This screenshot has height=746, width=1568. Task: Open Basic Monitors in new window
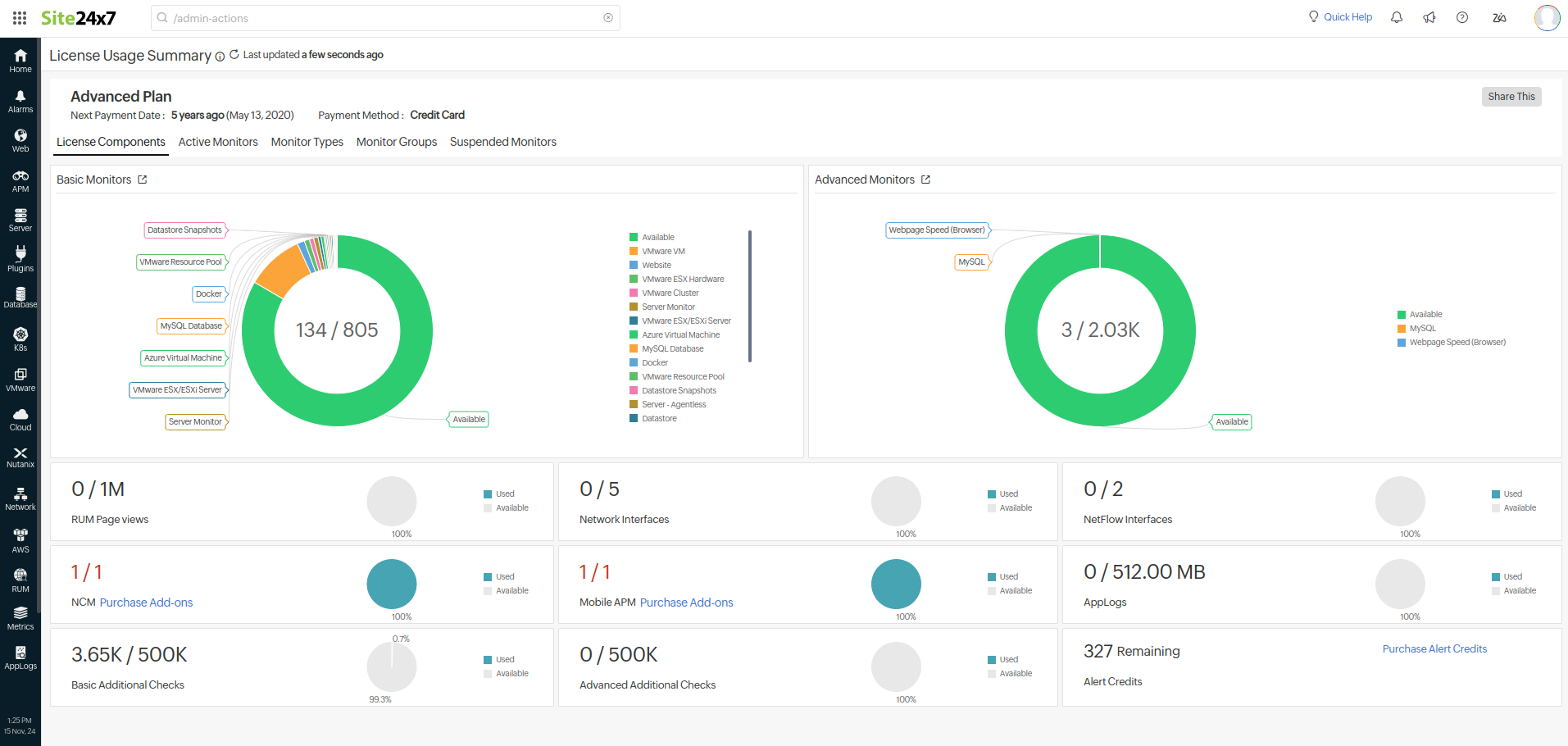(x=143, y=180)
